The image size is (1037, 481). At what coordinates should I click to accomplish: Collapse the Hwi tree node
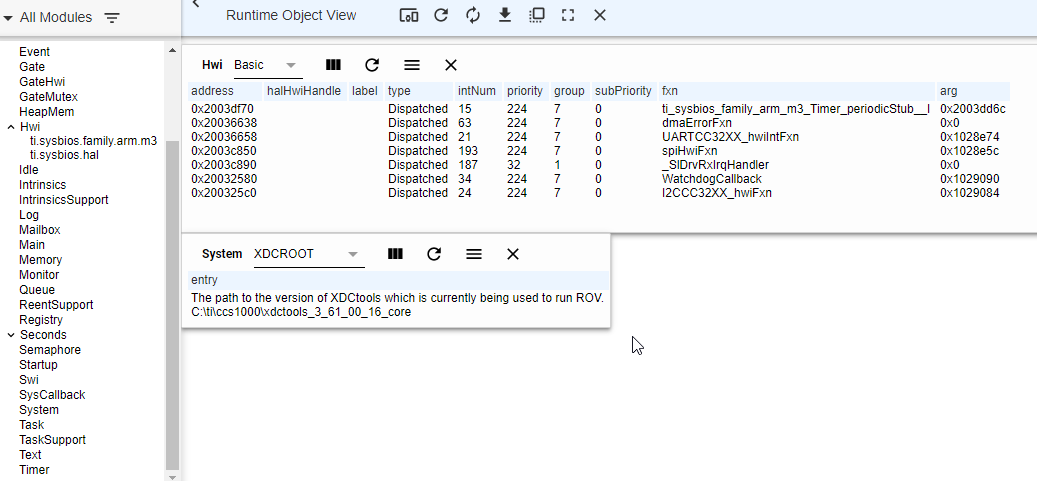click(x=11, y=127)
